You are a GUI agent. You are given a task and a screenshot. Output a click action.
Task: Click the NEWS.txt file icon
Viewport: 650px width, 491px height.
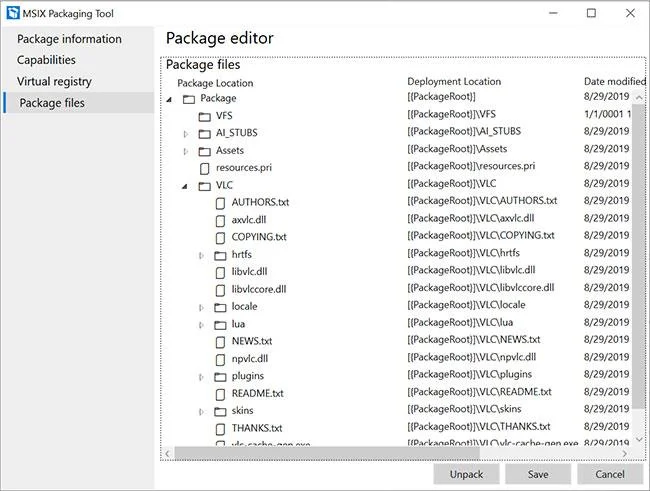tap(221, 342)
